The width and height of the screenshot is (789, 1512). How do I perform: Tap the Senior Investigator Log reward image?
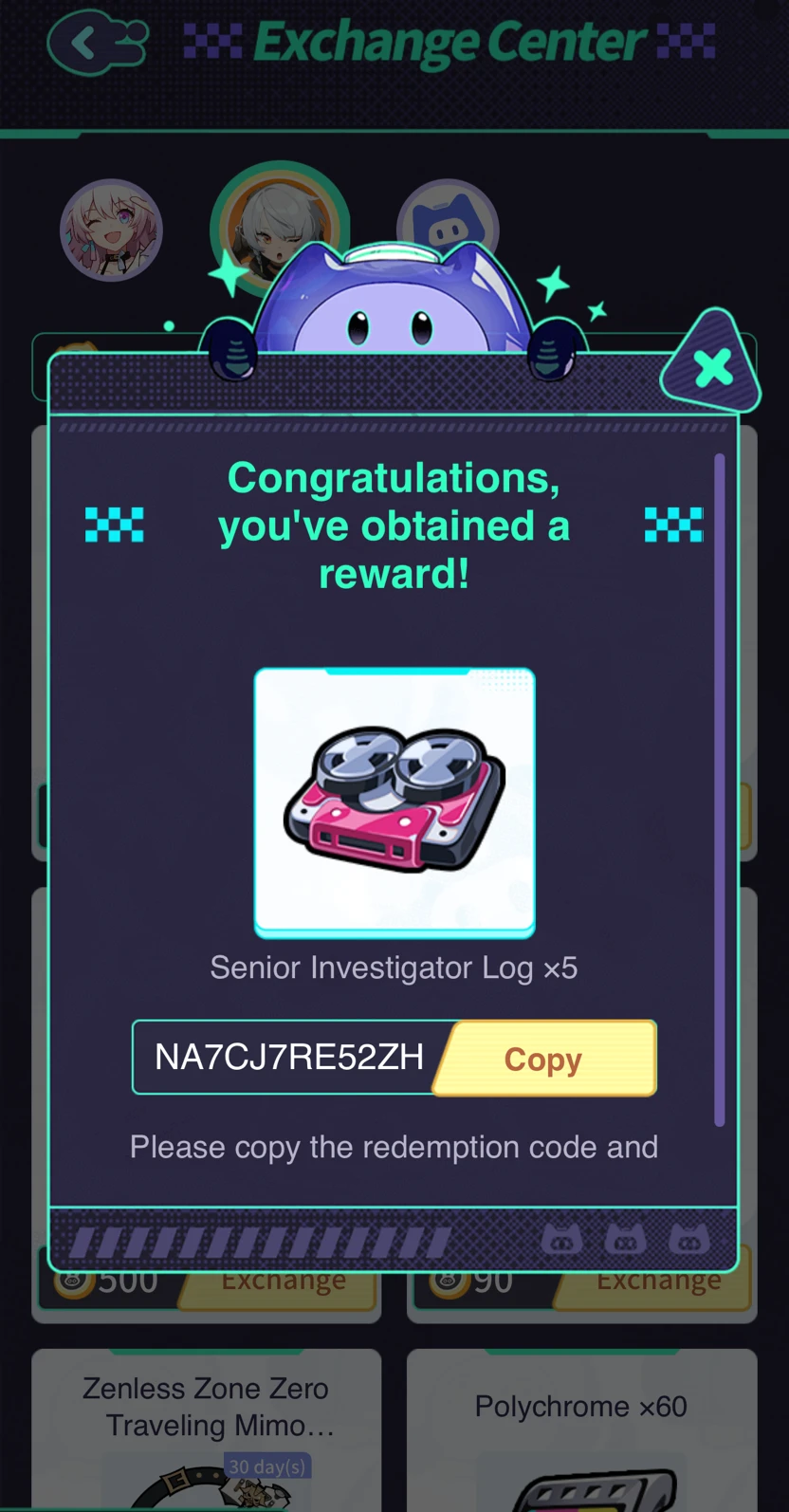(394, 802)
